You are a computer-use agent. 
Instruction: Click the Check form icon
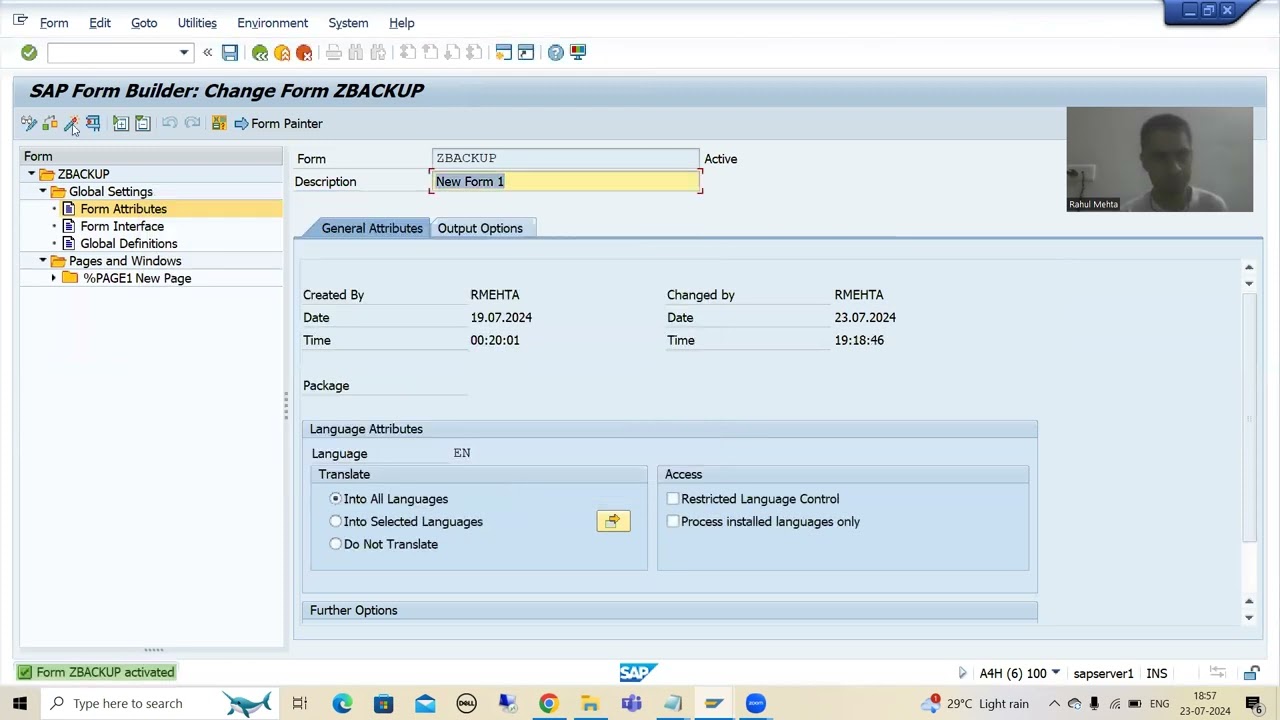click(x=50, y=123)
